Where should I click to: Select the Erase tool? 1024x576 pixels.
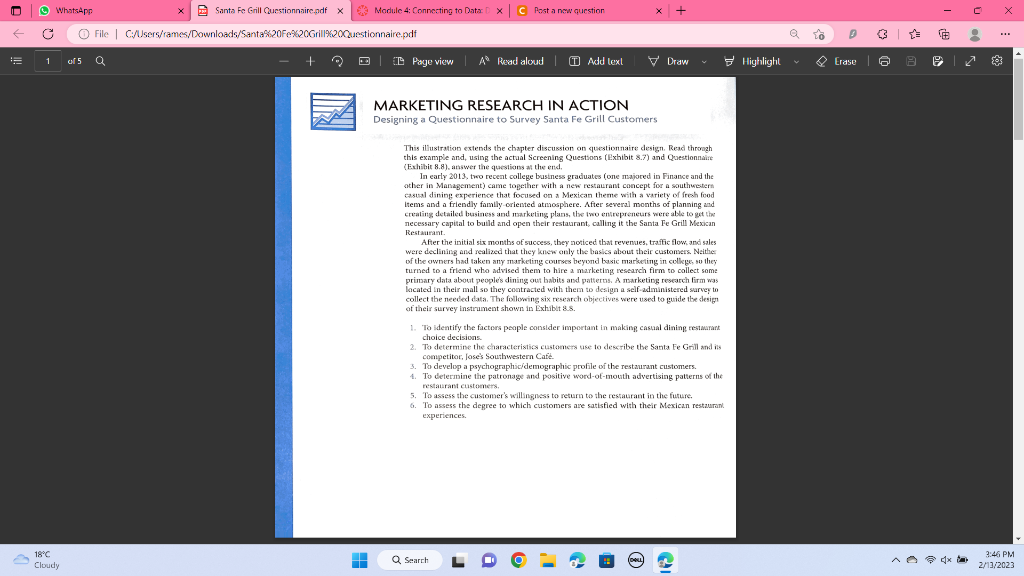coord(836,61)
